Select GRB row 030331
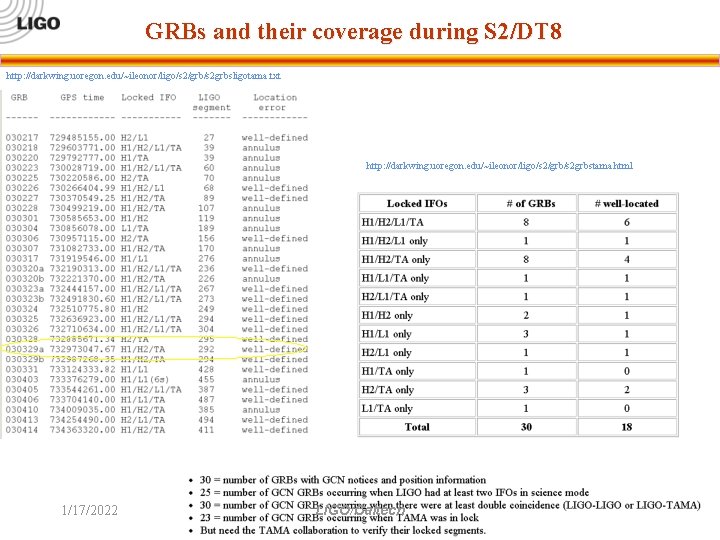This screenshot has height=540, width=720. click(157, 370)
